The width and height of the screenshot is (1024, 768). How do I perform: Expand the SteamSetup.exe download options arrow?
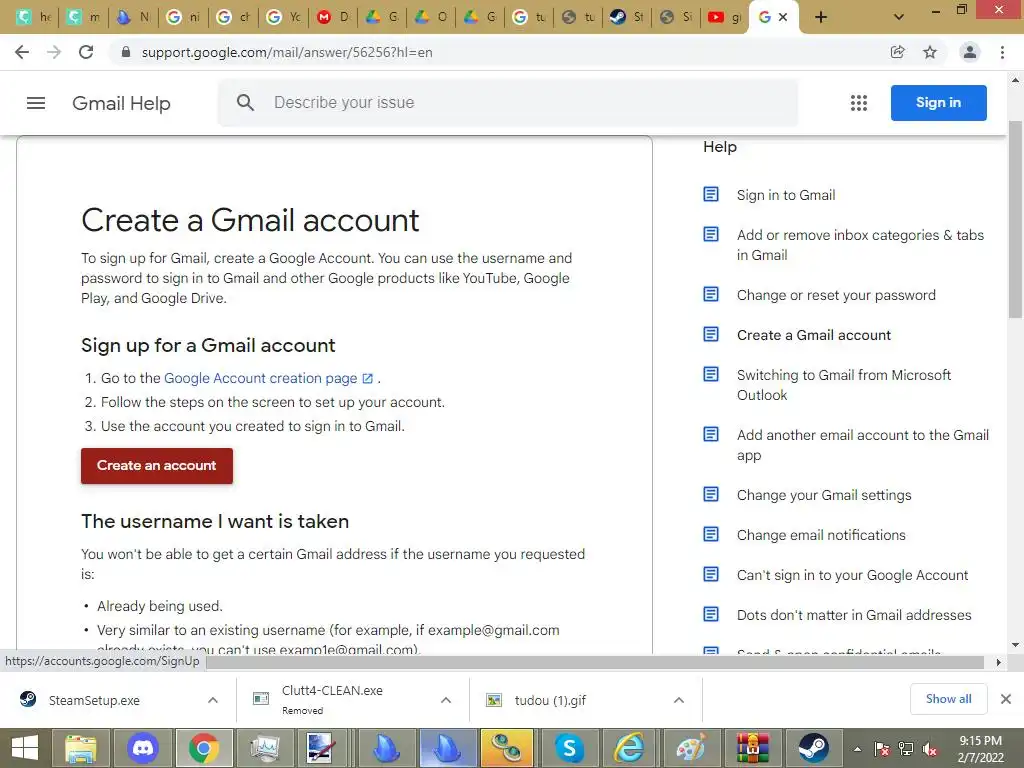point(213,700)
